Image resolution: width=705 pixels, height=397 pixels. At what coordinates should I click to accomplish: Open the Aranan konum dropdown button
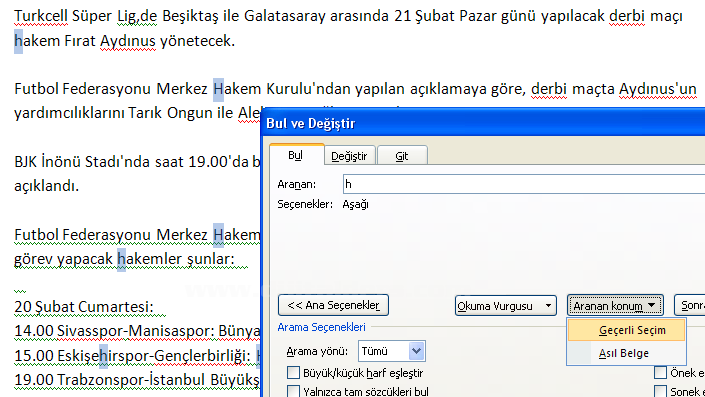pyautogui.click(x=615, y=306)
